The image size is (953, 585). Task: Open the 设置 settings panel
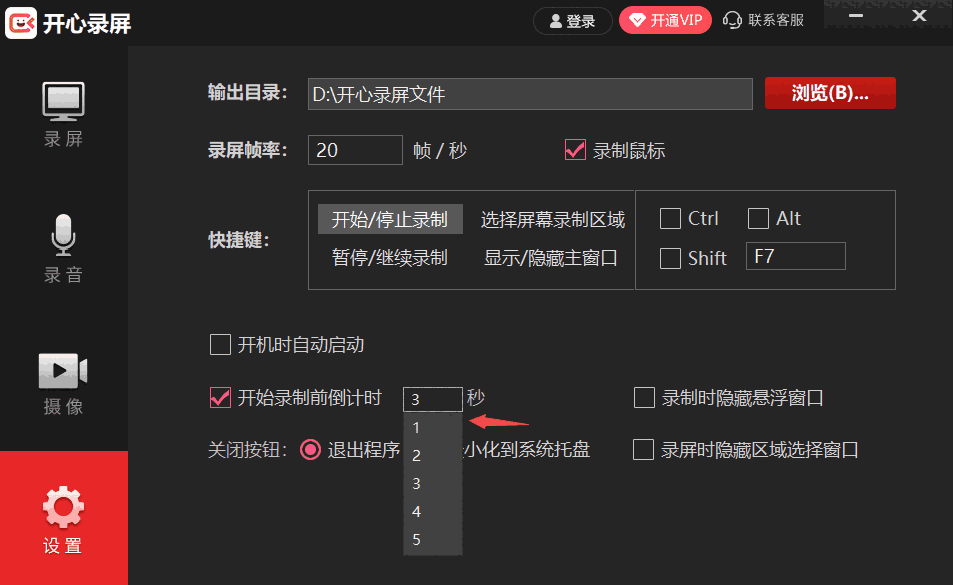click(63, 517)
